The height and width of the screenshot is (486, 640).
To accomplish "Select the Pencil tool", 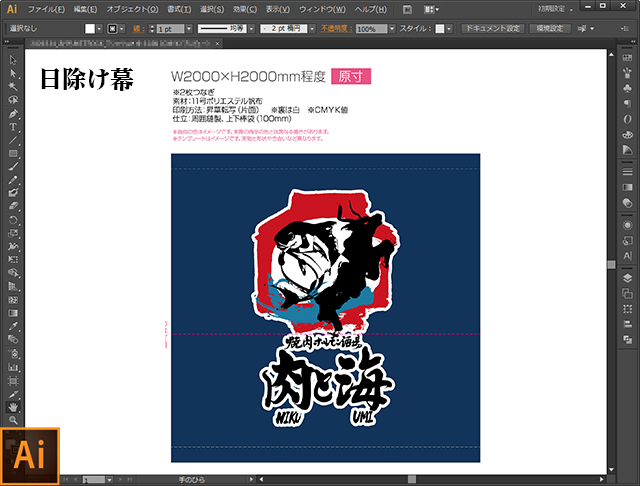I will tap(13, 180).
